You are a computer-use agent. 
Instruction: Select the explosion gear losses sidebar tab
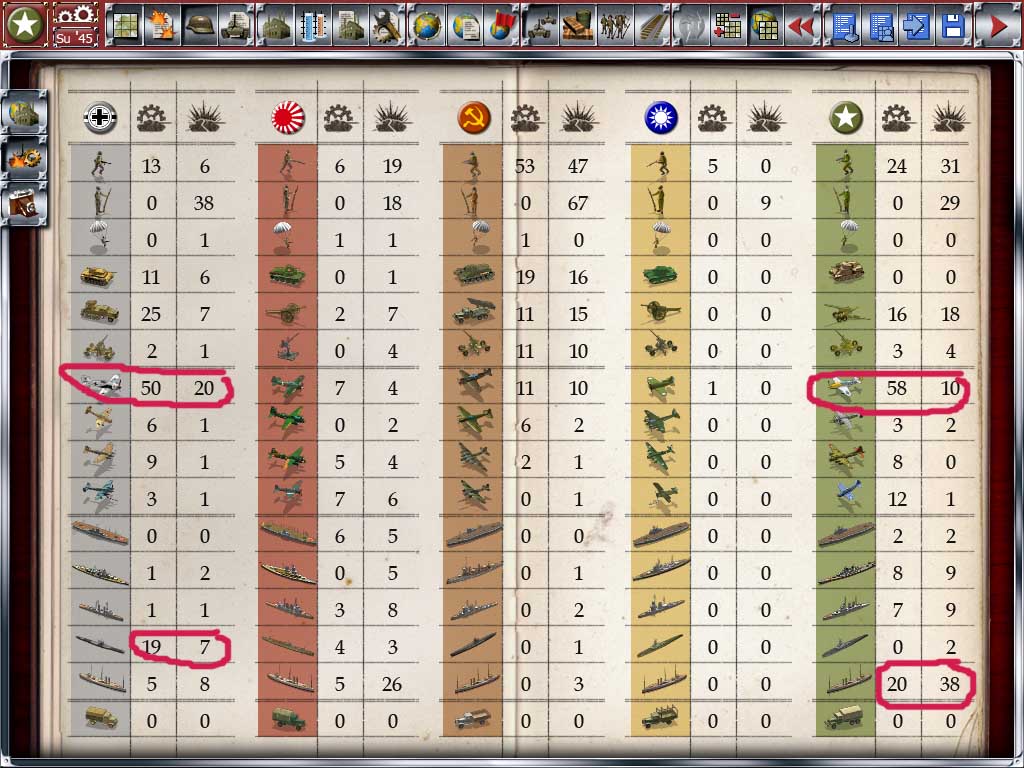(24, 157)
